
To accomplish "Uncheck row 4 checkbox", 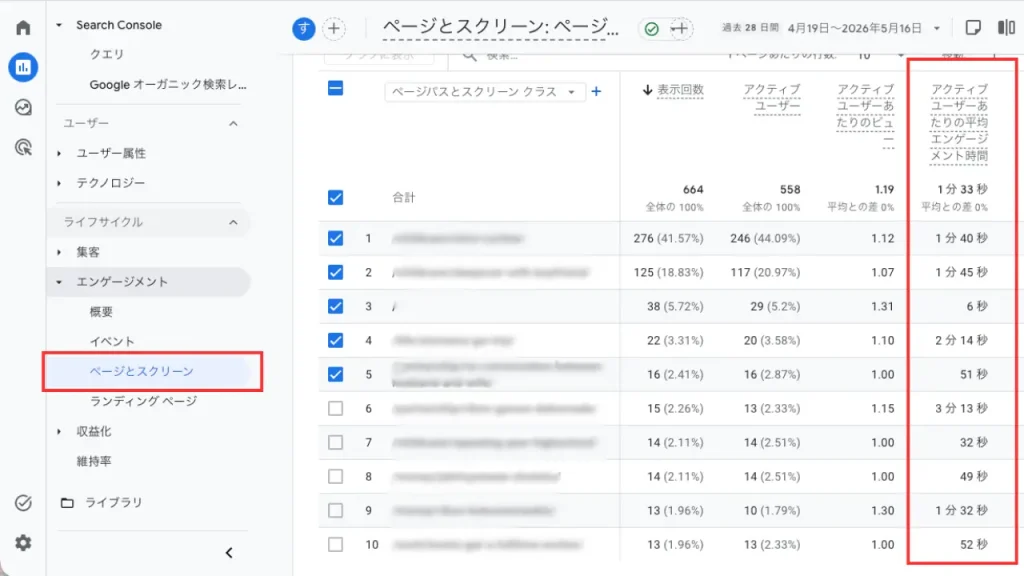I will [x=336, y=340].
